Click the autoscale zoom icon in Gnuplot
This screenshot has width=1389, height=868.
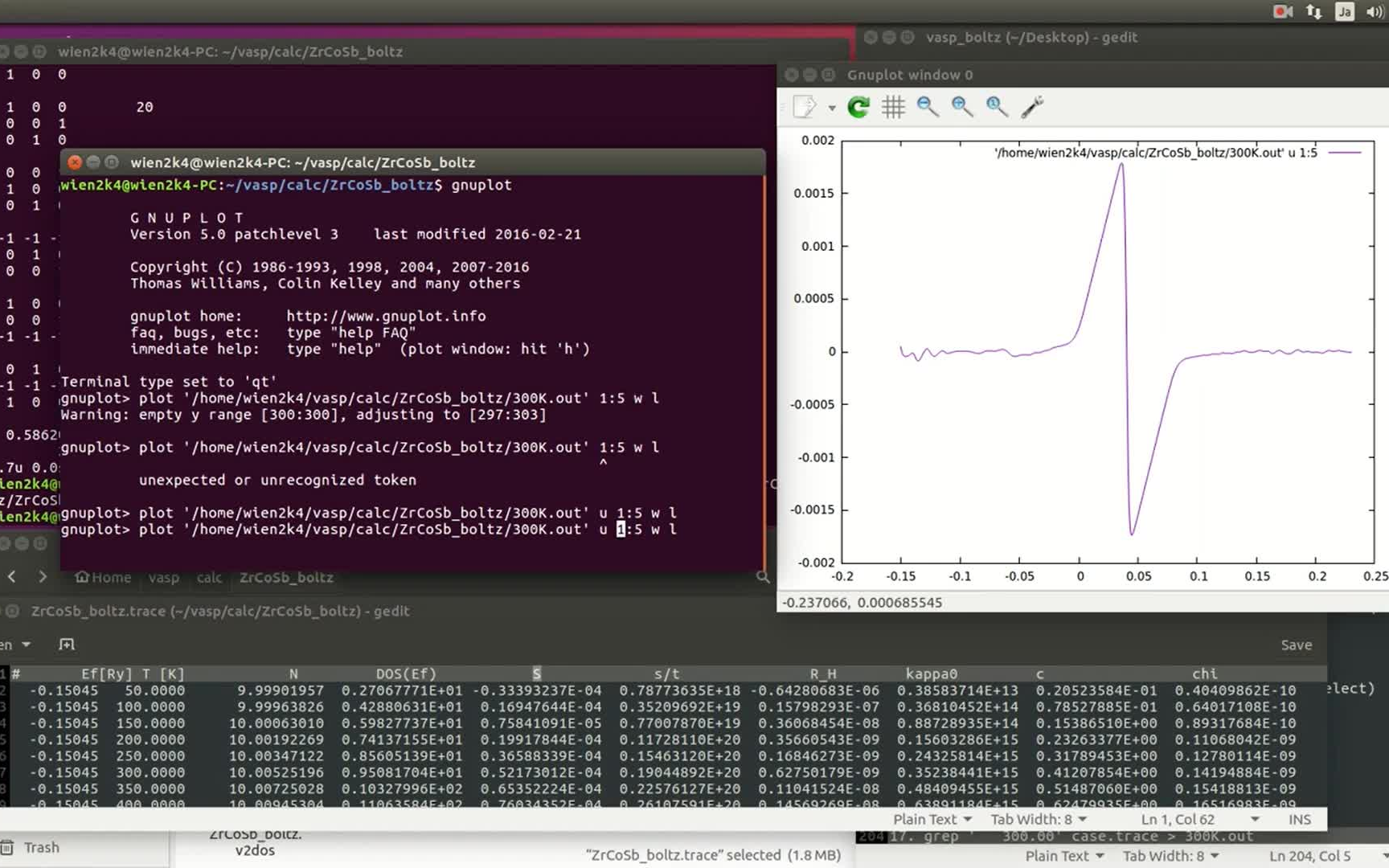pos(997,107)
